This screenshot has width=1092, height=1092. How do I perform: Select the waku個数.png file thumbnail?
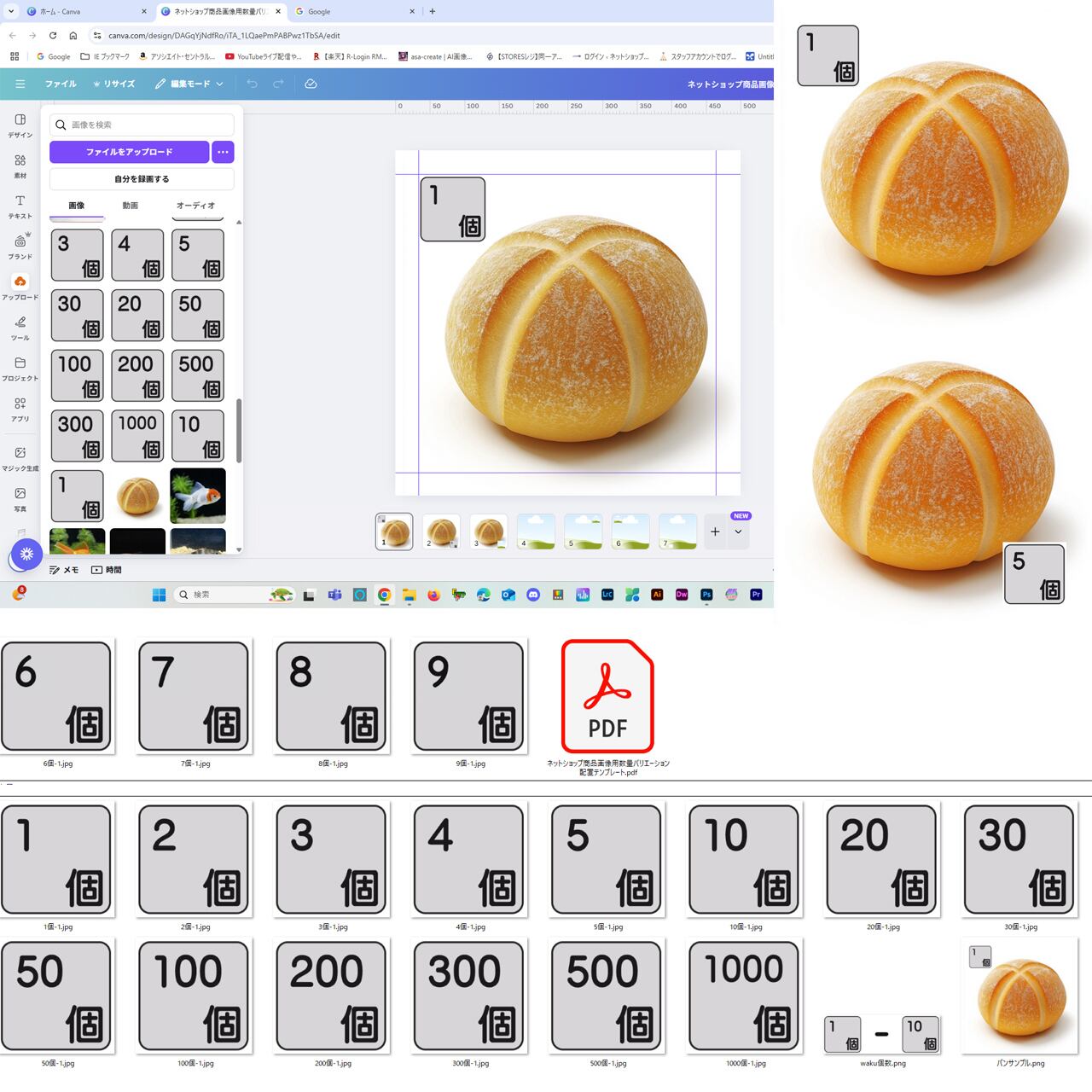click(x=882, y=1034)
